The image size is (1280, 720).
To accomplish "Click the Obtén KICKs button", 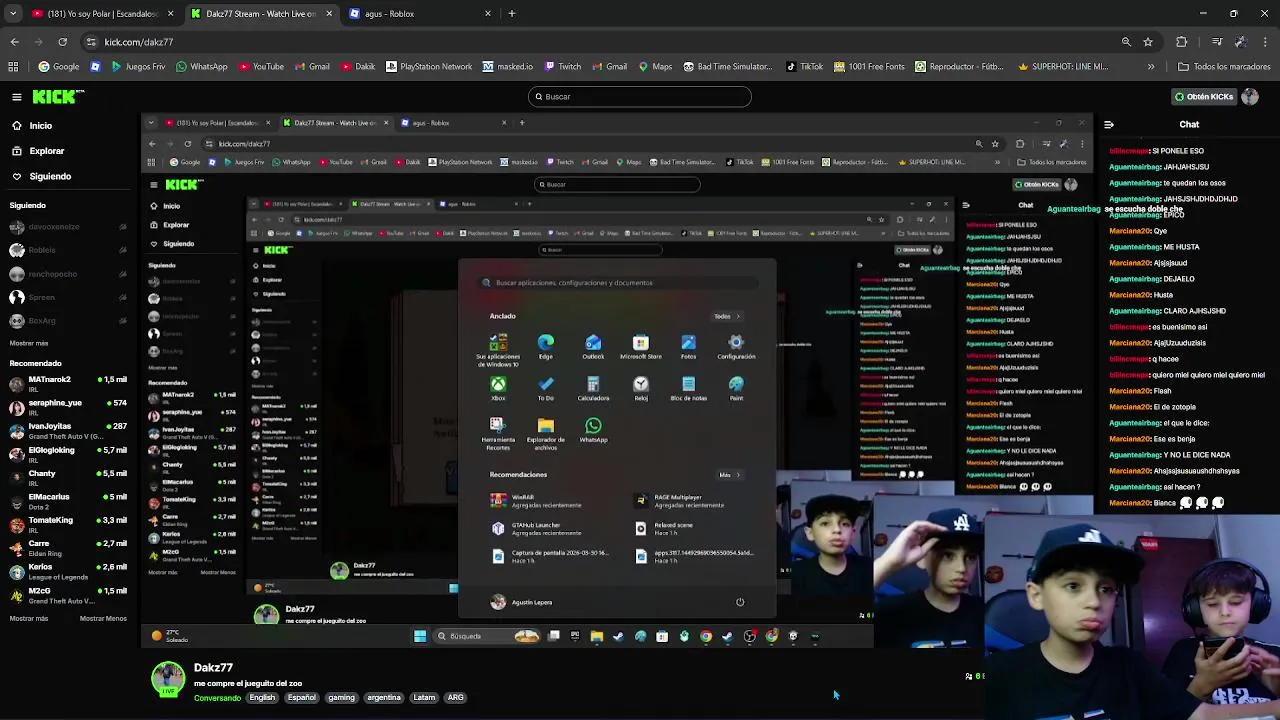I will pyautogui.click(x=1204, y=97).
